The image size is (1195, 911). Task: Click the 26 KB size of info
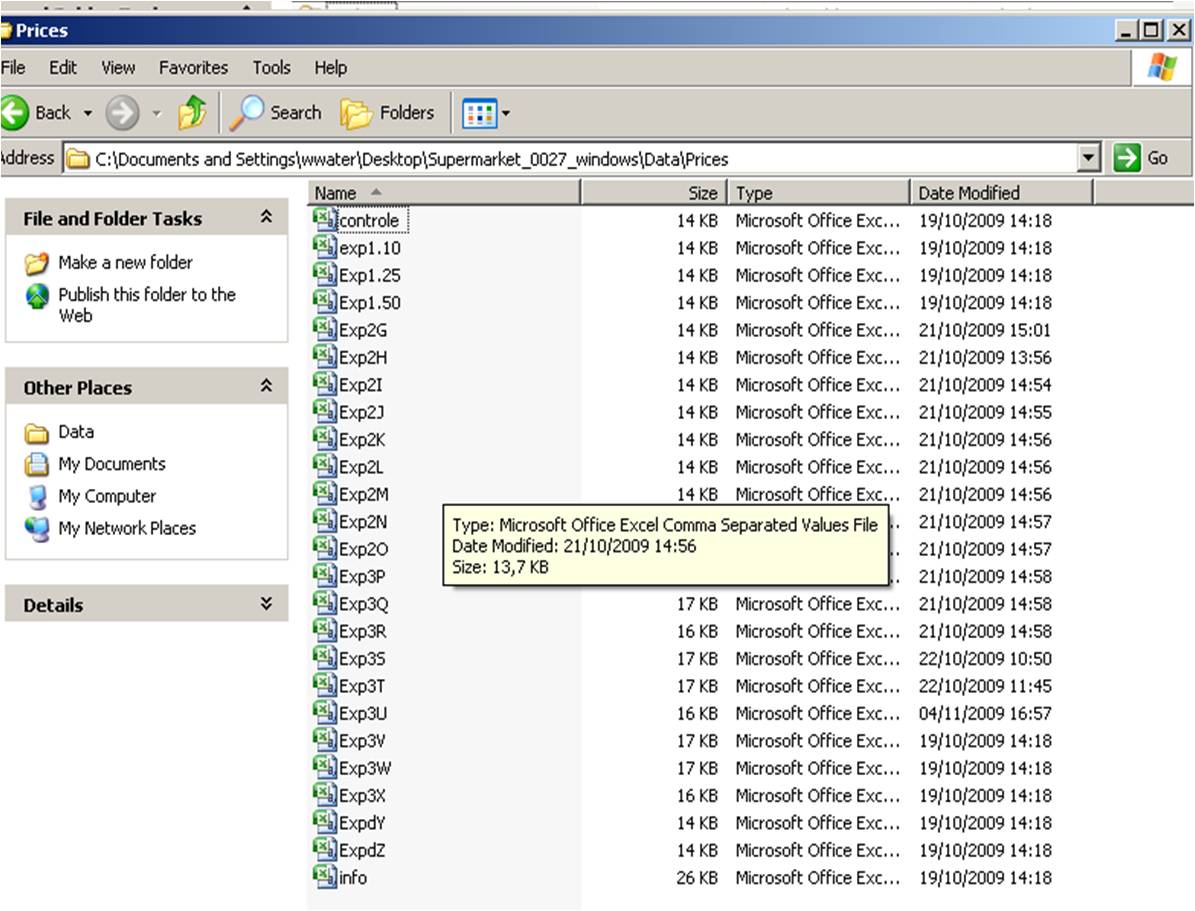point(697,878)
